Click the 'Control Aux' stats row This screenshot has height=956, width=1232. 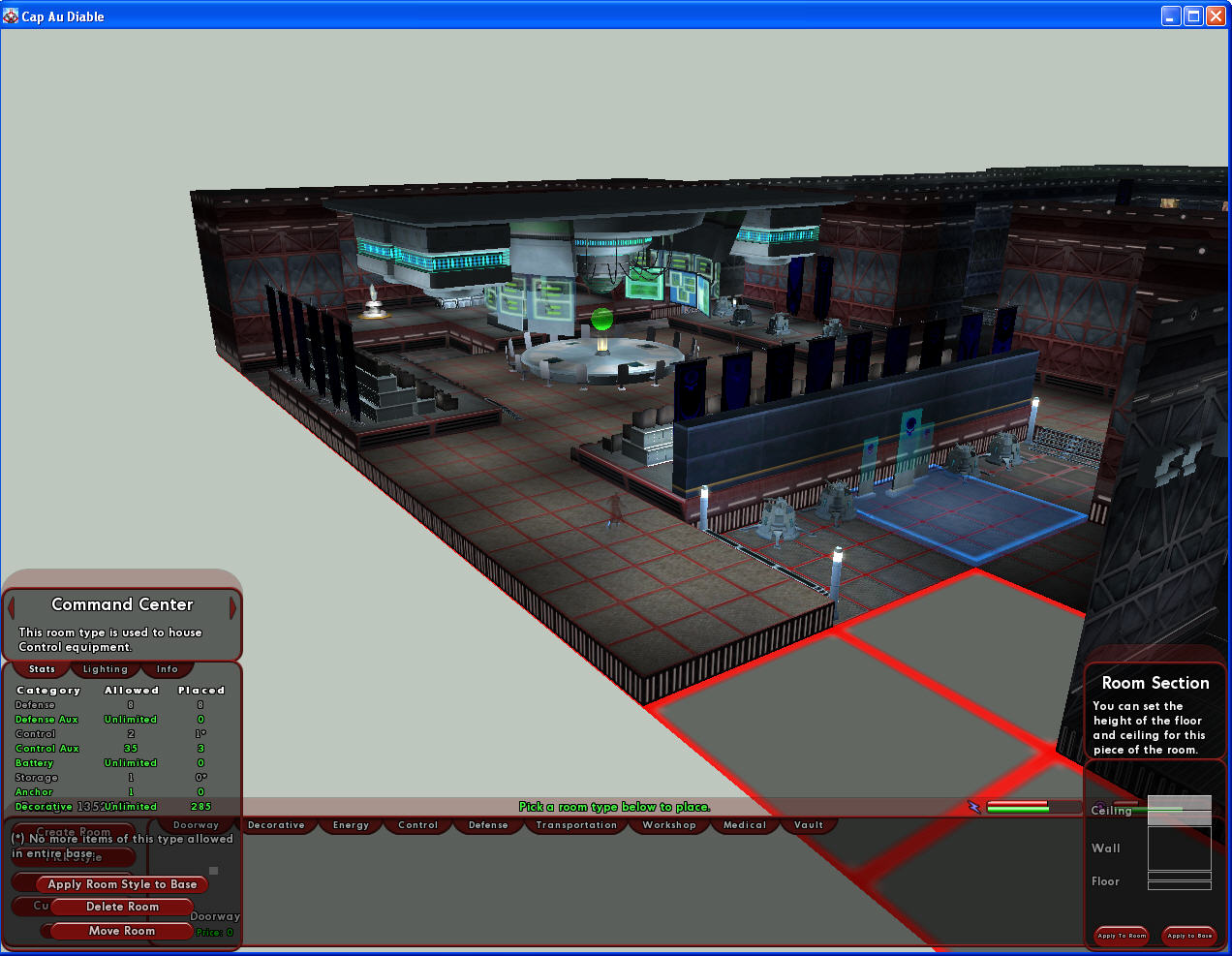122,749
